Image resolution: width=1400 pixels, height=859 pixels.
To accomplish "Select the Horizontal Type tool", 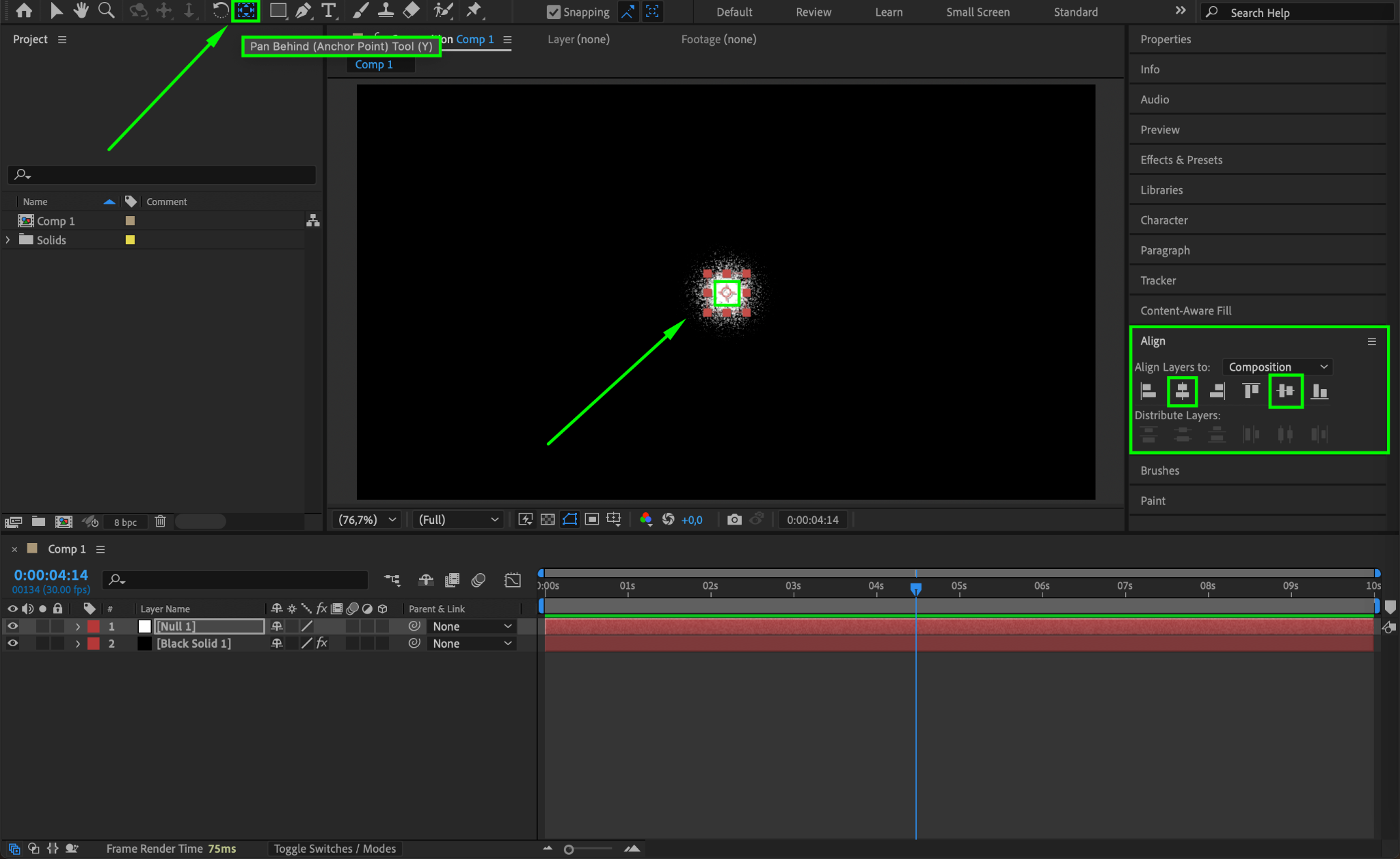I will [x=329, y=11].
